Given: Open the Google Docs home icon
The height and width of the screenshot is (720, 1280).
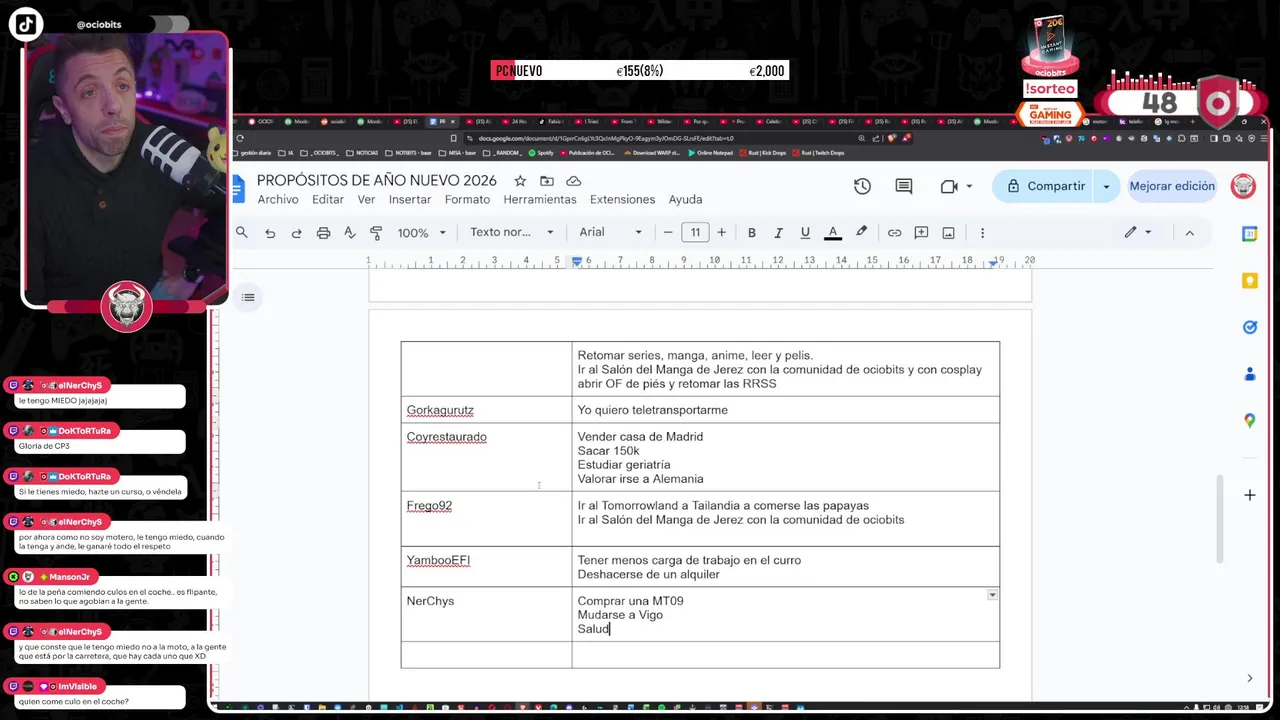Looking at the screenshot, I should [x=238, y=188].
